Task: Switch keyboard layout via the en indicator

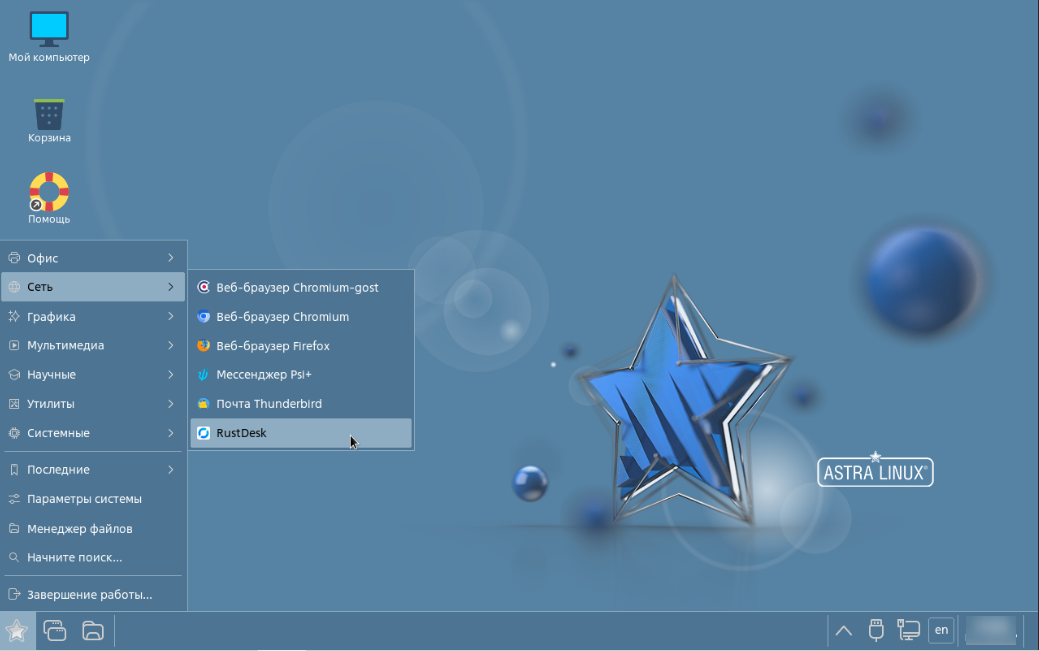Action: tap(941, 630)
